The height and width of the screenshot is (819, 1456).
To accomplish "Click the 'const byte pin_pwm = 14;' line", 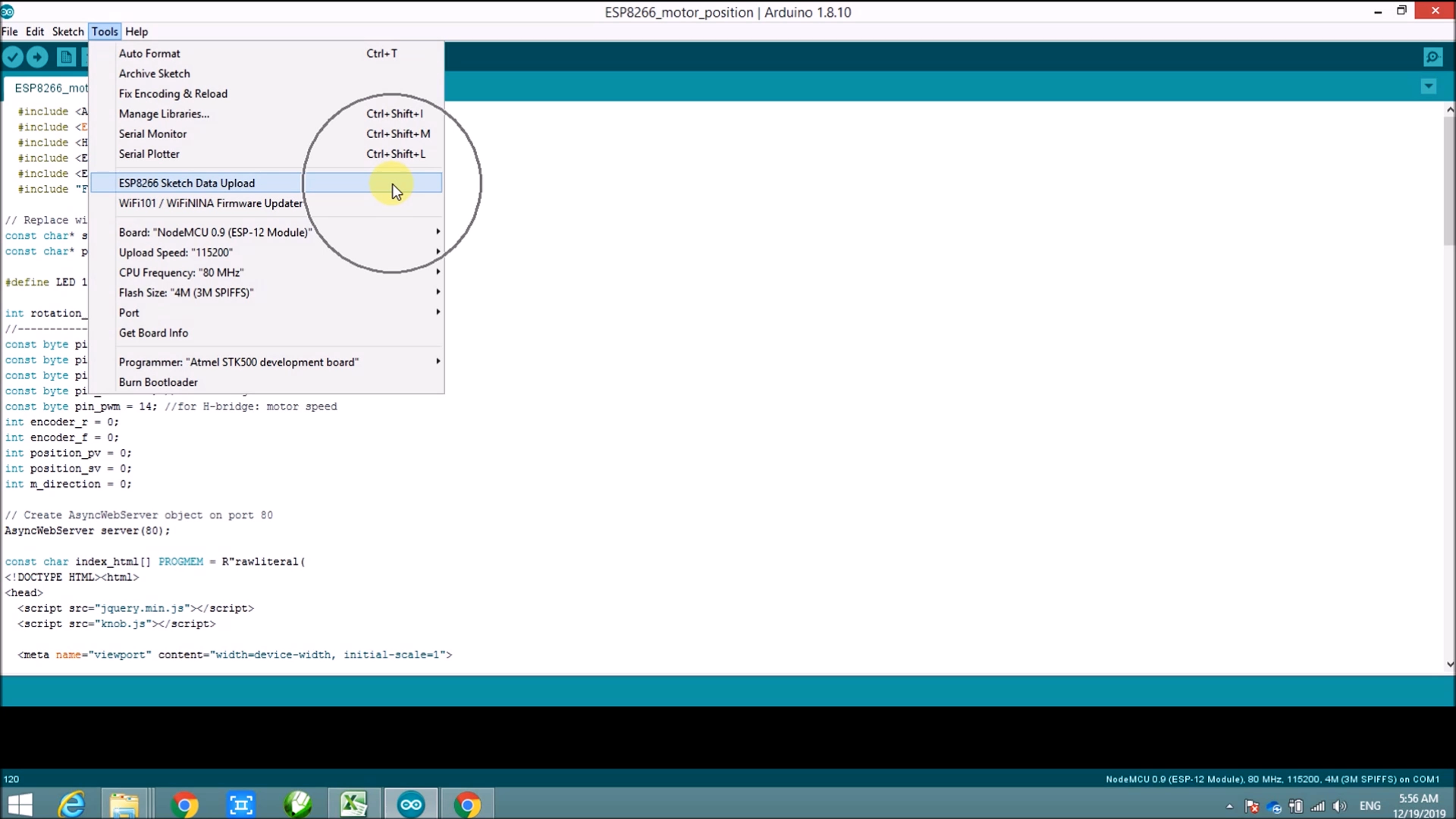I will click(x=171, y=406).
